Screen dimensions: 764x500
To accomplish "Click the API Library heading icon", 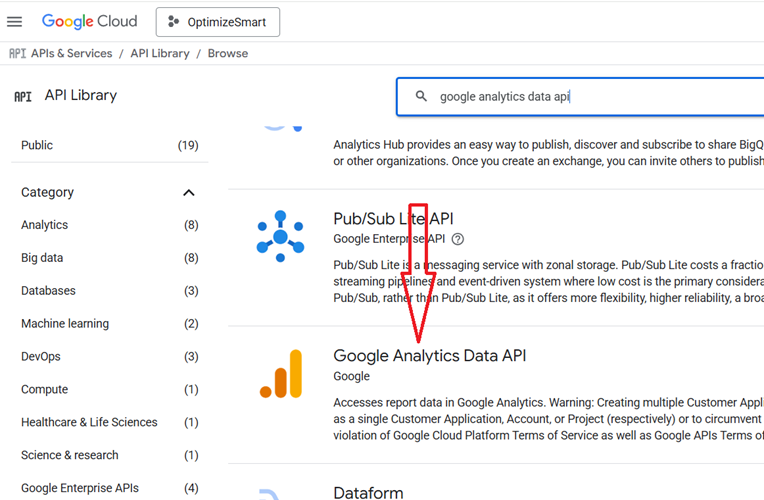I will coord(23,96).
